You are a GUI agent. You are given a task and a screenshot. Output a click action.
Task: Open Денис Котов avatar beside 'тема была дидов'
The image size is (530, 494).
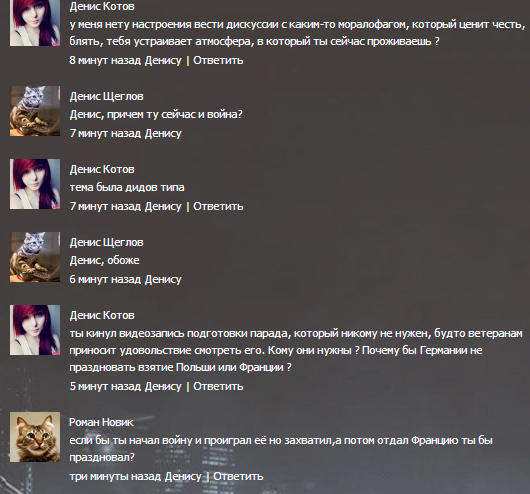(35, 184)
